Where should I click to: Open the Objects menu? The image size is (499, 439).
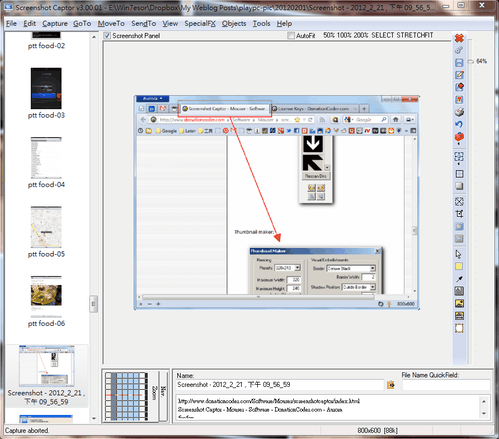(234, 24)
